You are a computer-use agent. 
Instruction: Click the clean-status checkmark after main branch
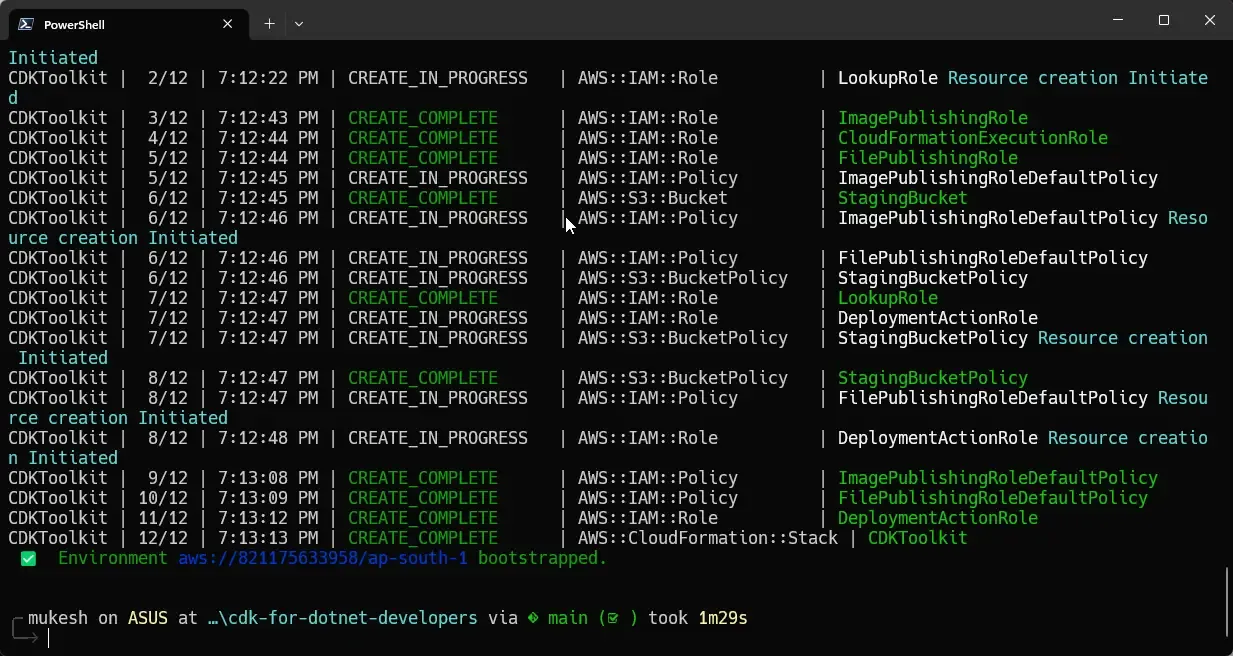click(x=611, y=617)
